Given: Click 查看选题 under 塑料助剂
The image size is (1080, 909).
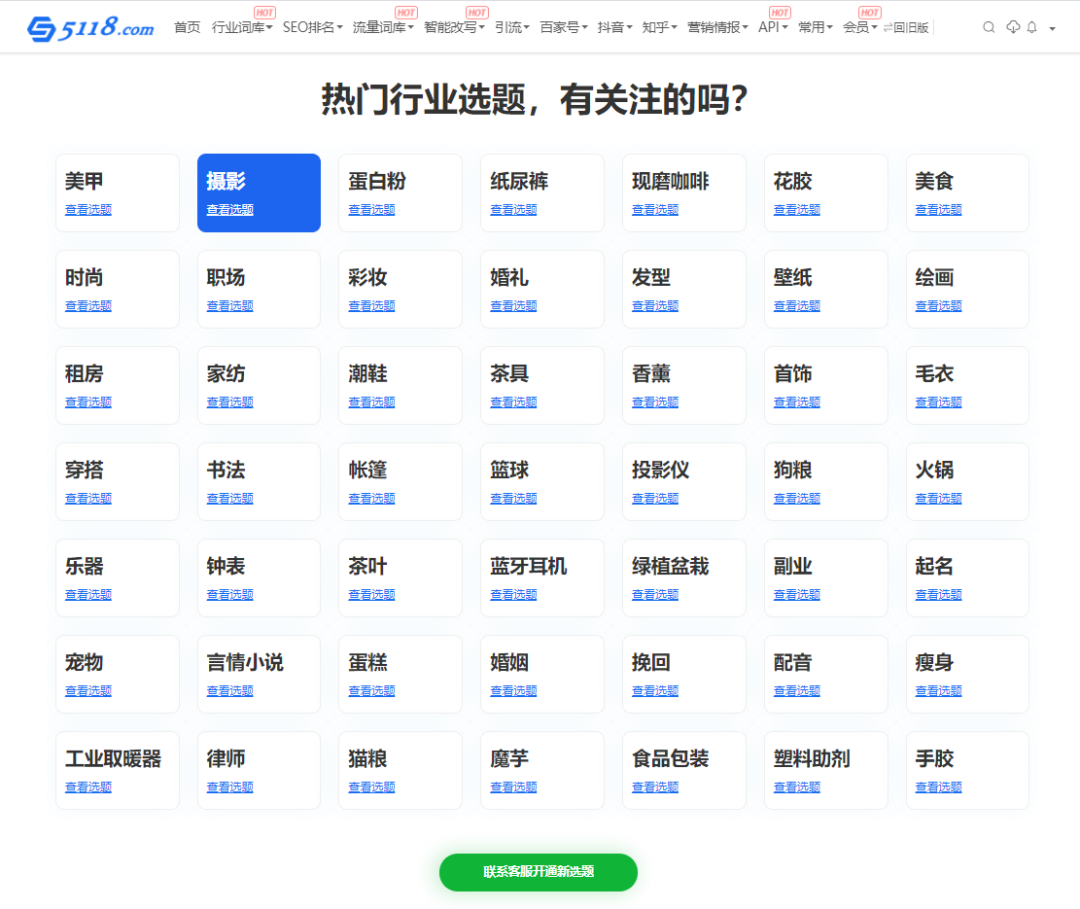Looking at the screenshot, I should pyautogui.click(x=797, y=787).
